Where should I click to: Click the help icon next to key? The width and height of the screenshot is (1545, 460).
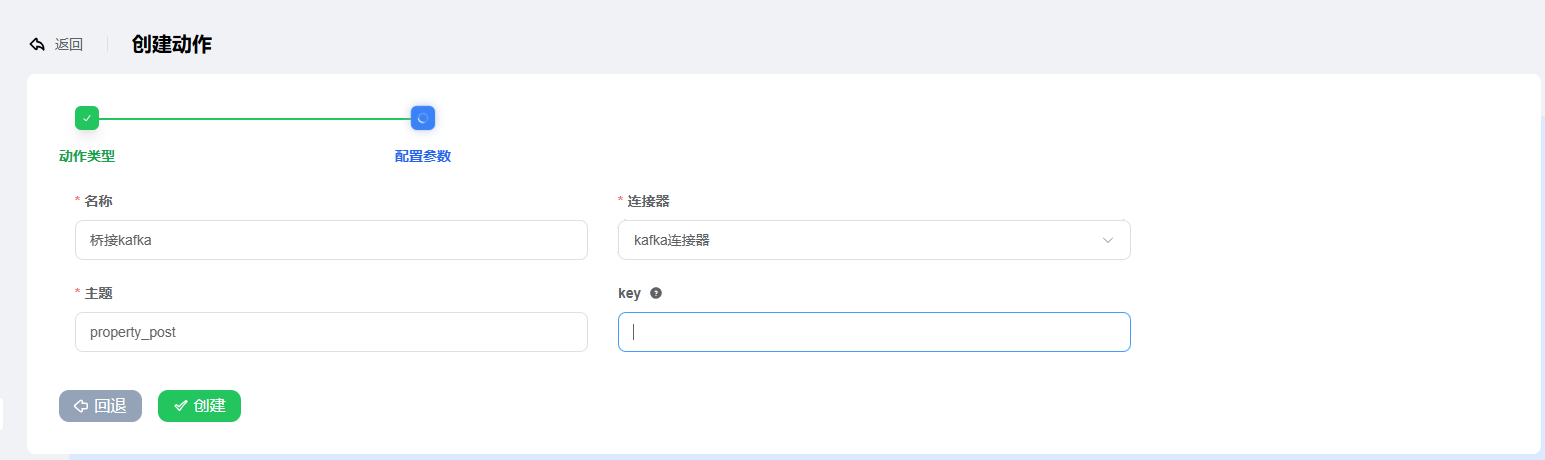tap(656, 293)
